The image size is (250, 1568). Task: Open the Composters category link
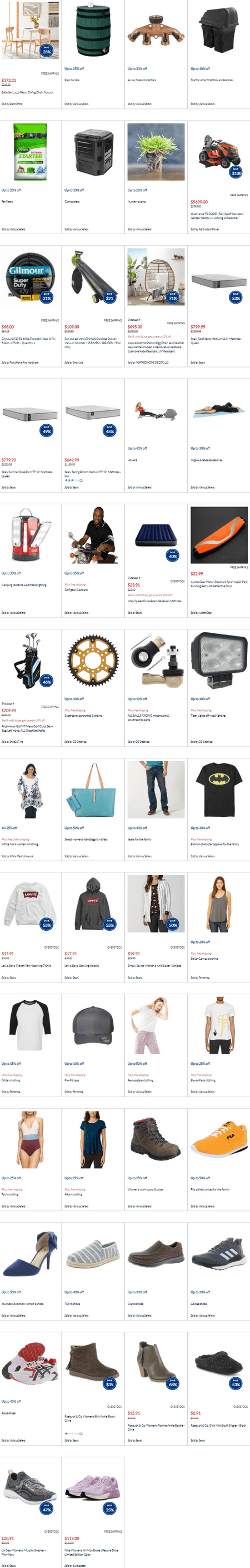[x=72, y=201]
